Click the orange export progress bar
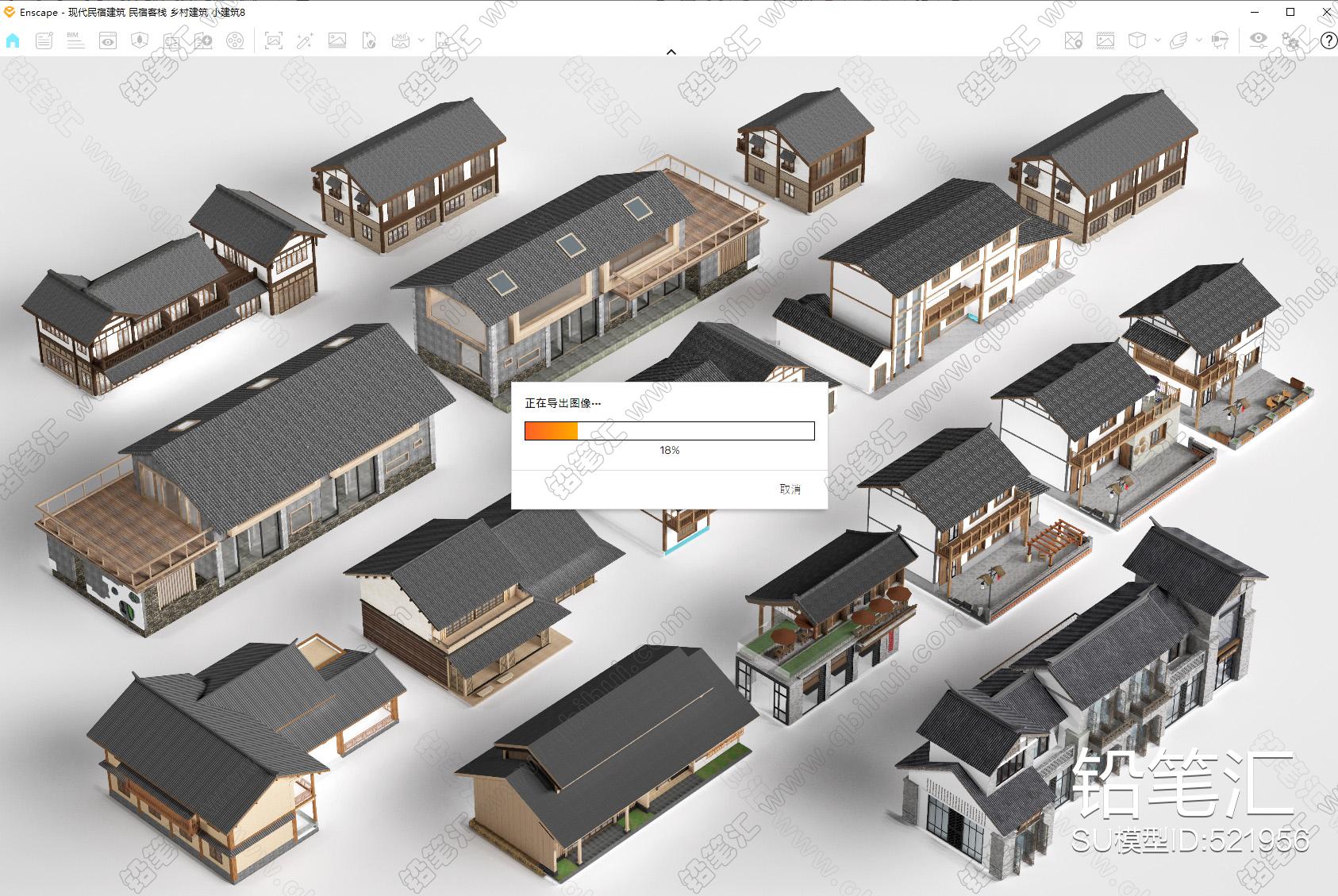This screenshot has width=1338, height=896. pos(670,431)
